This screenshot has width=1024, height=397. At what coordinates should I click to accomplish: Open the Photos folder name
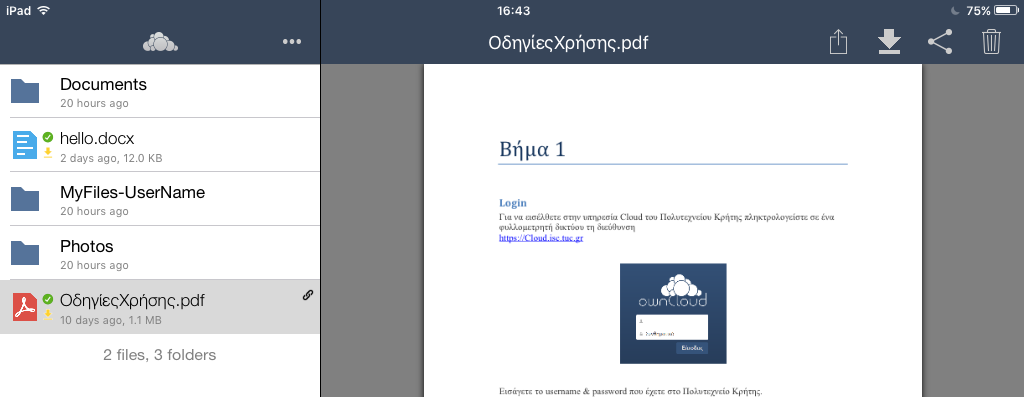coord(87,246)
